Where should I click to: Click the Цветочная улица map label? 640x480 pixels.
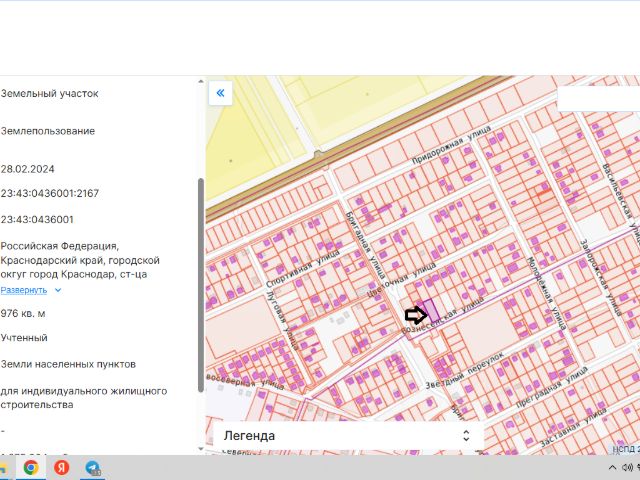click(401, 280)
